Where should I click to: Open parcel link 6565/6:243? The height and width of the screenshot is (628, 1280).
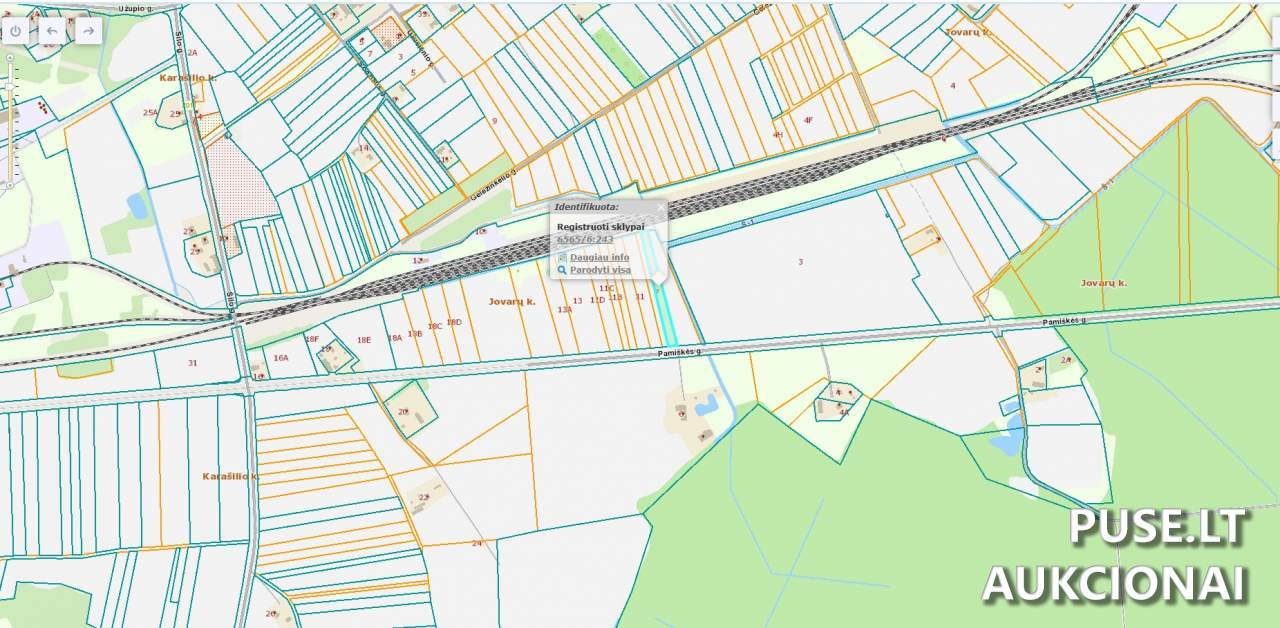(584, 239)
